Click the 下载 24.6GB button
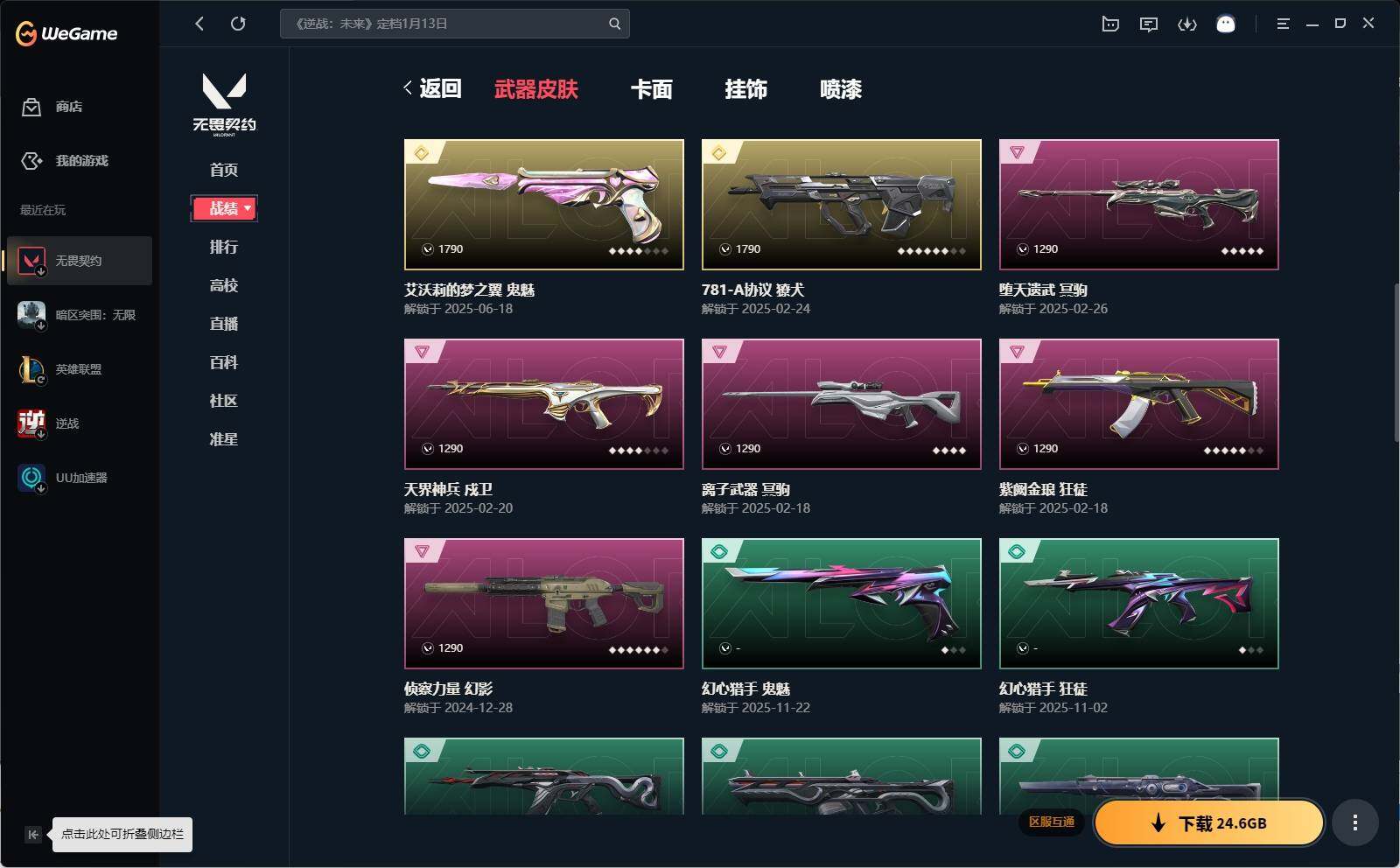 (x=1208, y=822)
